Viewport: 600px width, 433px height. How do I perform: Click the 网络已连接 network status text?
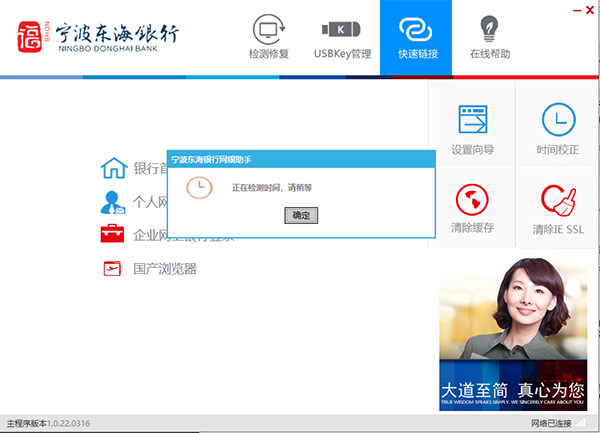point(551,423)
